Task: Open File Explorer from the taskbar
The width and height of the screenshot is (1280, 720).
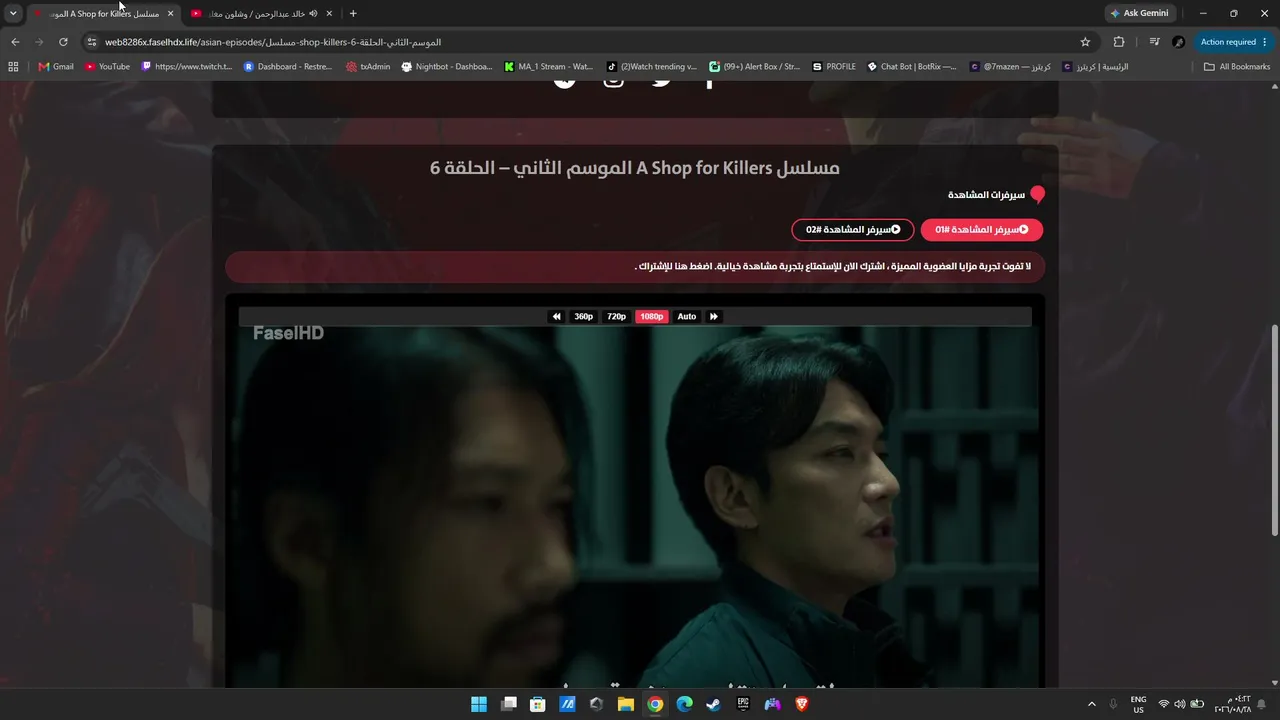Action: click(625, 704)
